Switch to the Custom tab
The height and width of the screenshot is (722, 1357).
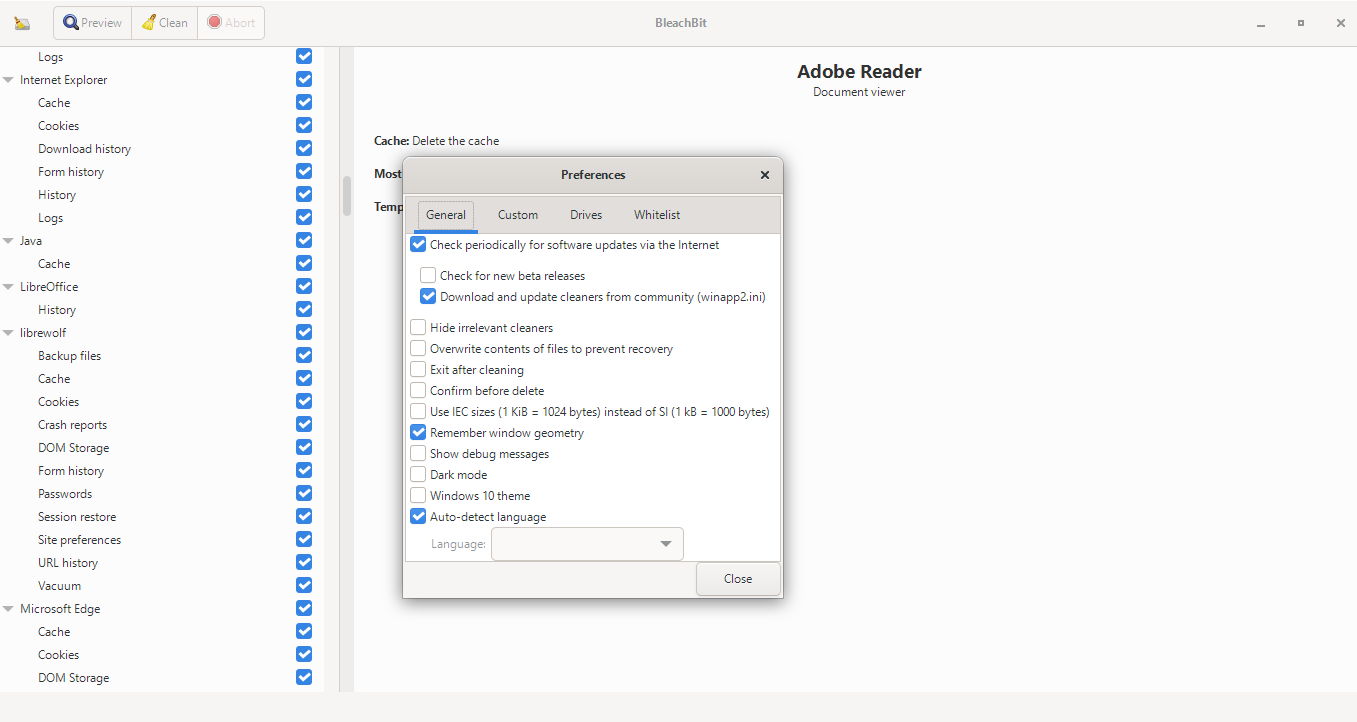pos(518,215)
